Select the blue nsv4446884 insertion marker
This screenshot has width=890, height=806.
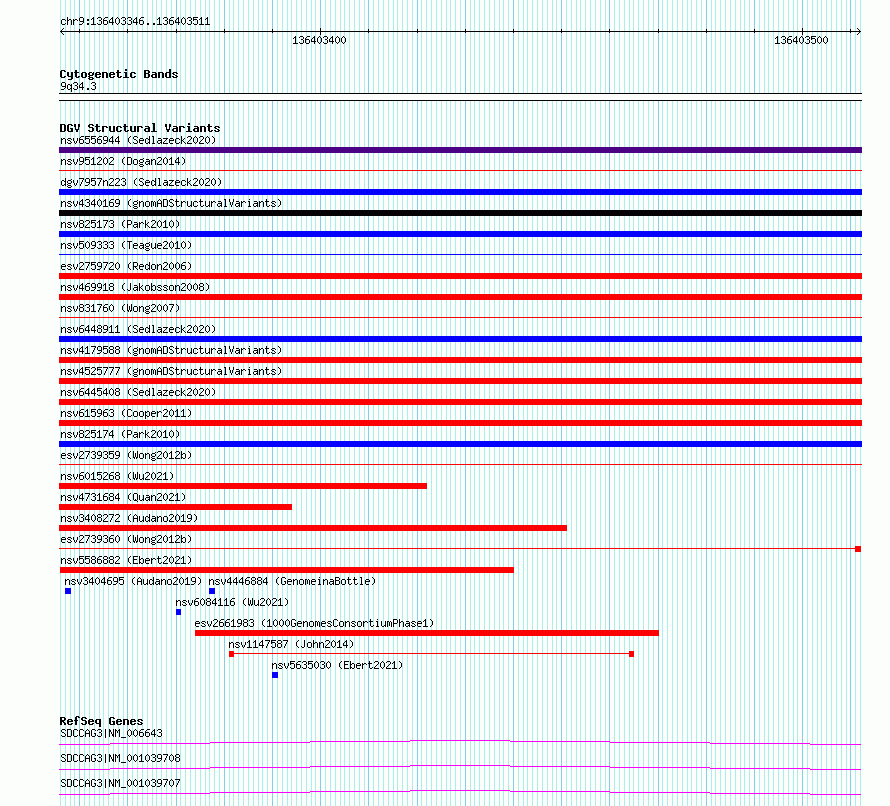tap(212, 591)
